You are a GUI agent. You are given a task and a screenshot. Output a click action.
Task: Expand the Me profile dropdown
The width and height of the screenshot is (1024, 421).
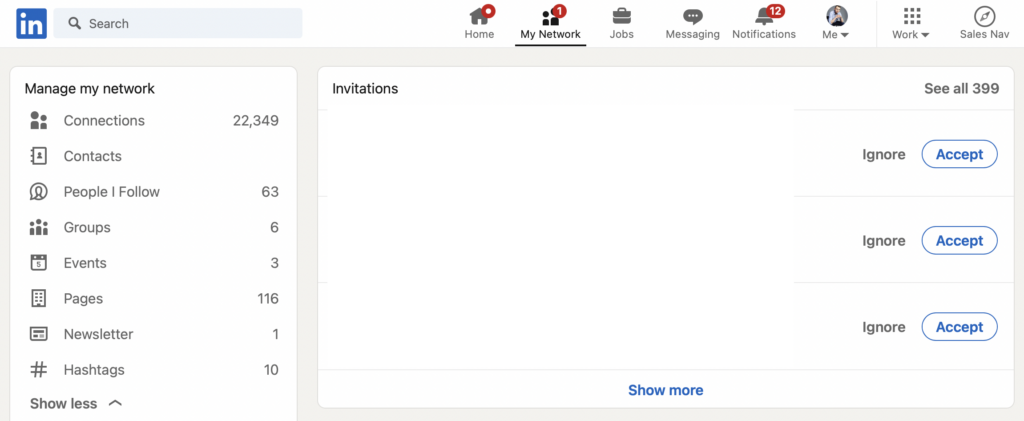[836, 23]
